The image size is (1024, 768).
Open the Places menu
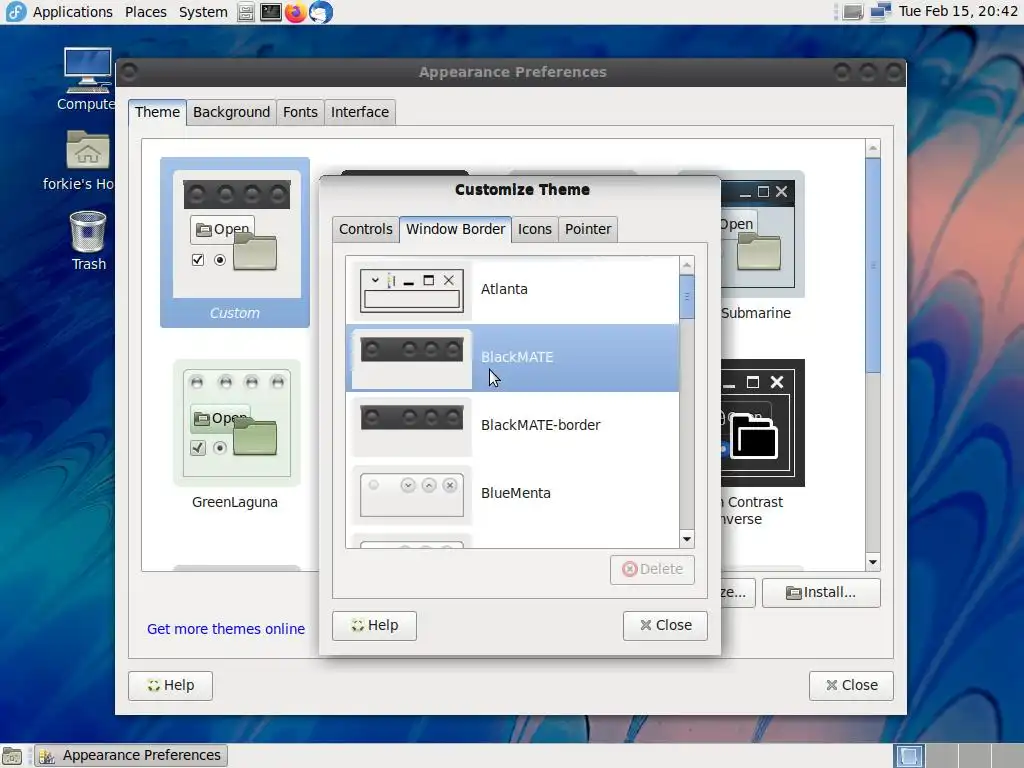pyautogui.click(x=146, y=12)
